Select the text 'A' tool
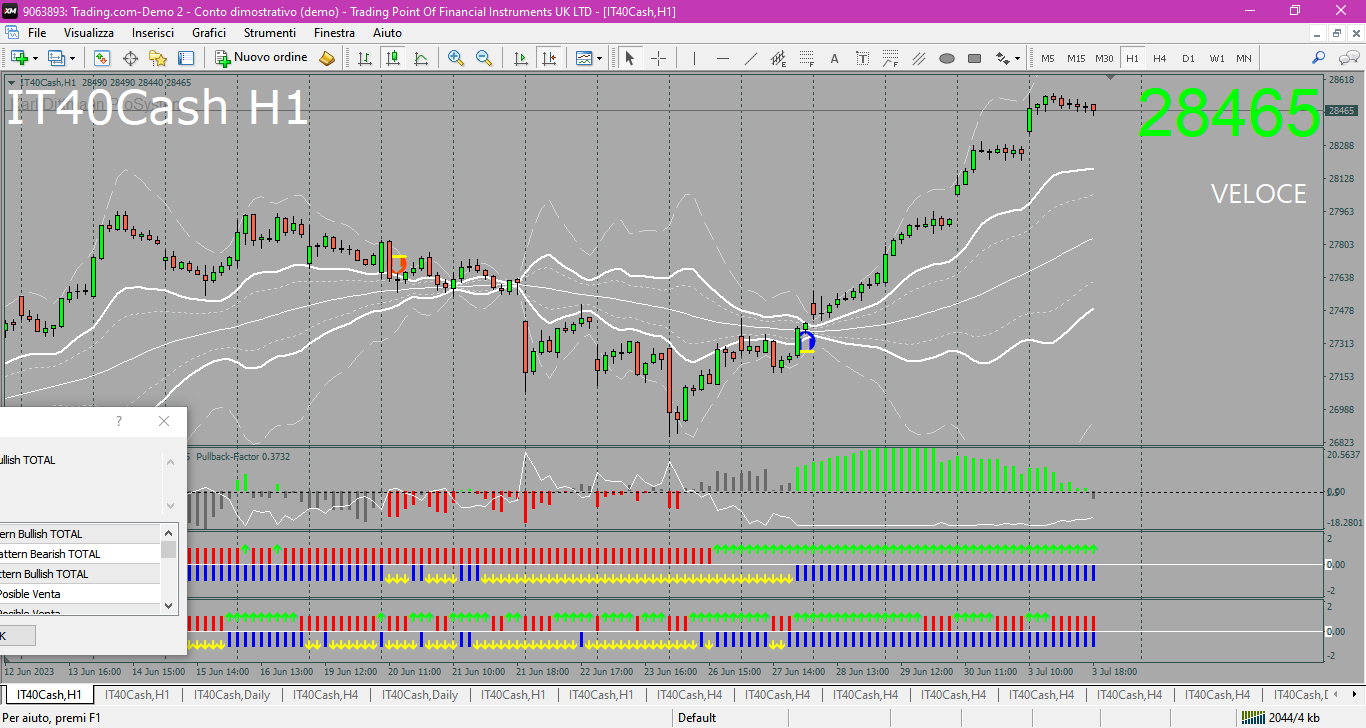The width and height of the screenshot is (1366, 728). [834, 58]
